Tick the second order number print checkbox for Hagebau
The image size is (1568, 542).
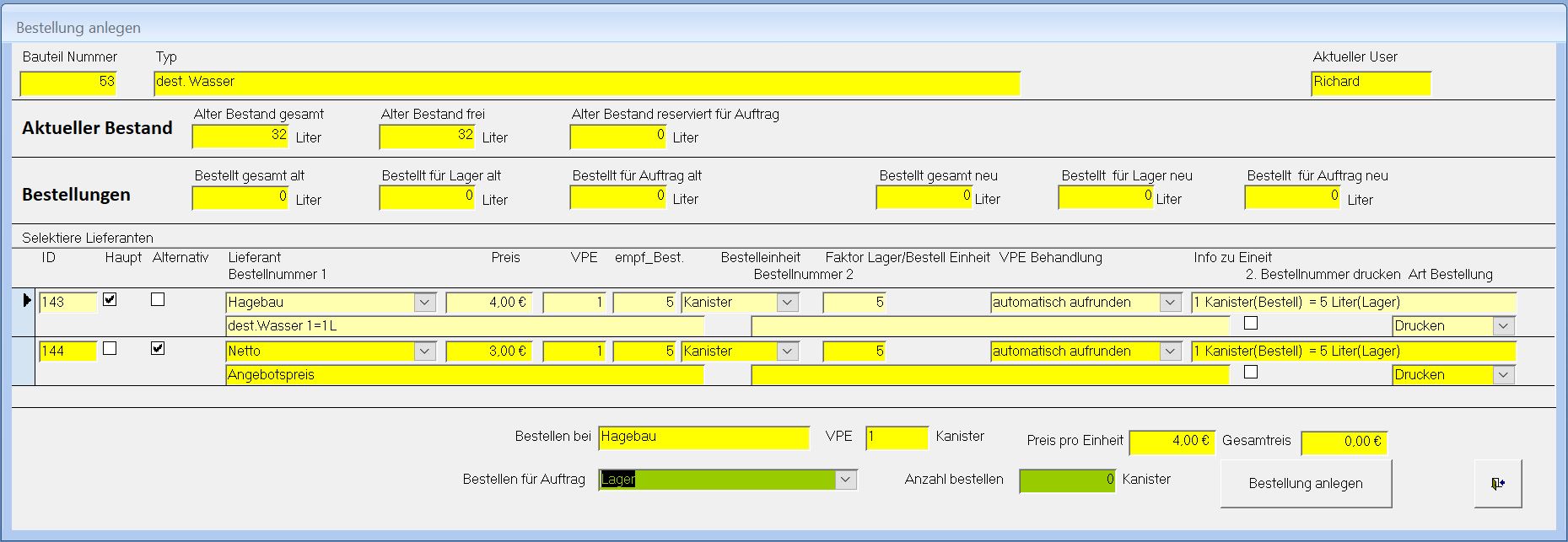pyautogui.click(x=1251, y=323)
